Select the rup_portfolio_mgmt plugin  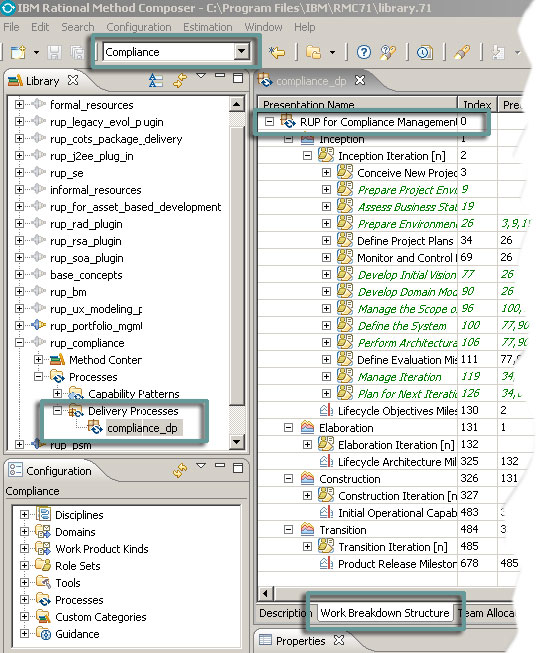point(96,326)
